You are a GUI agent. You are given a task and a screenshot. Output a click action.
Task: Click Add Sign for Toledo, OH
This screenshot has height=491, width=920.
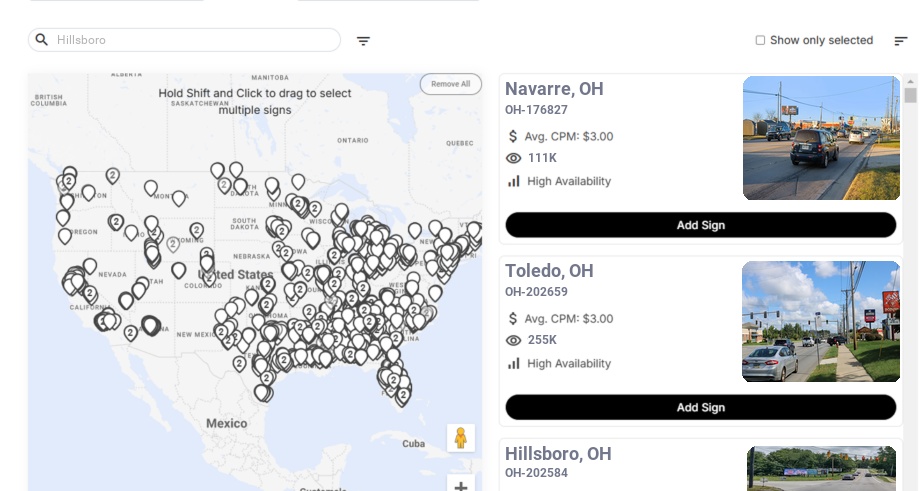(x=700, y=407)
